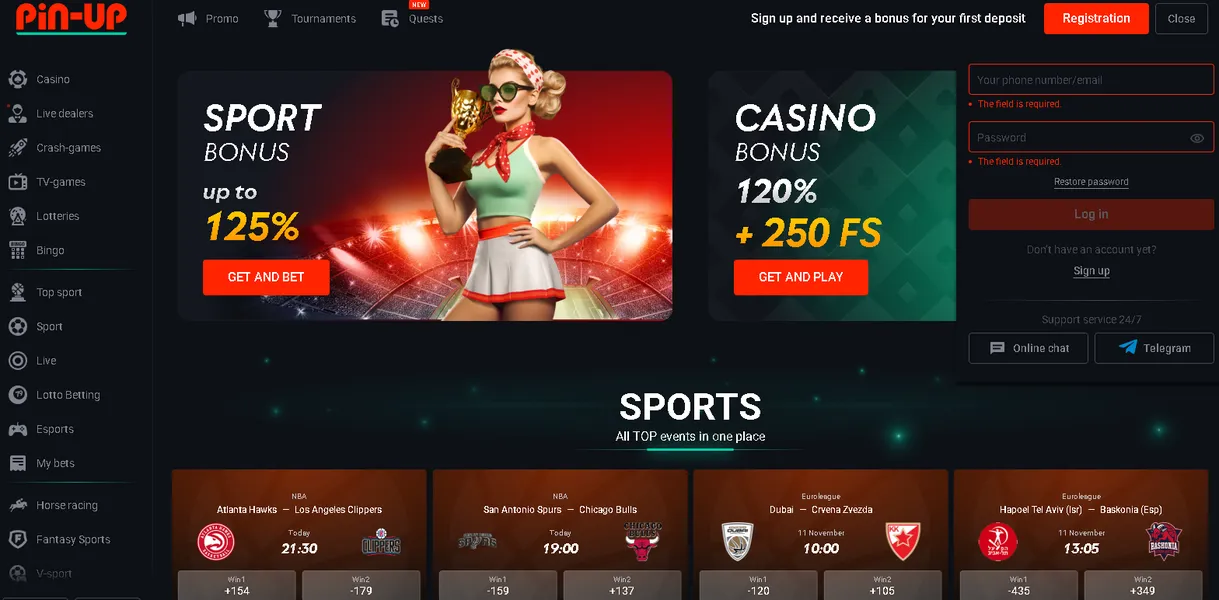Screen dimensions: 1219x600
Task: Open the Esports gamepad icon
Action: pyautogui.click(x=17, y=429)
